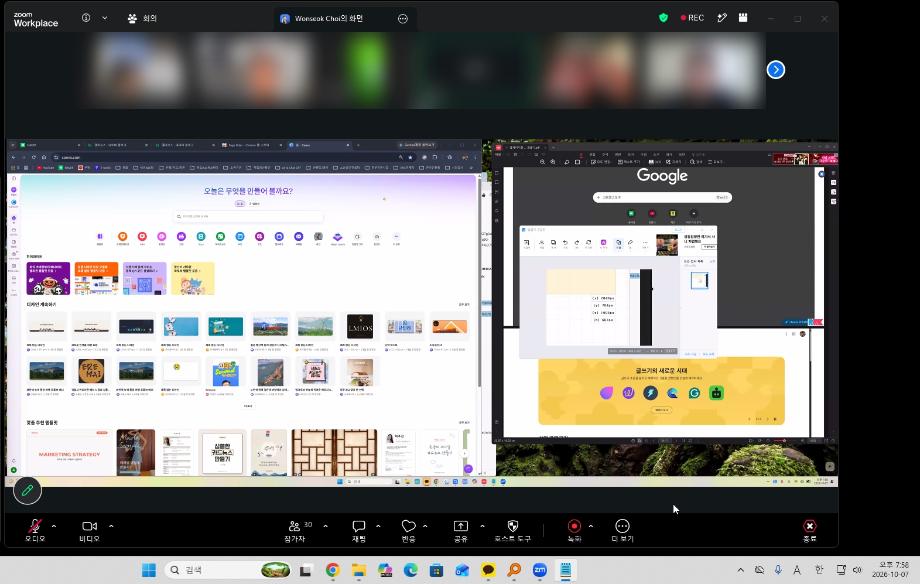Open the Microsoft Store taskbar icon

pos(436,570)
